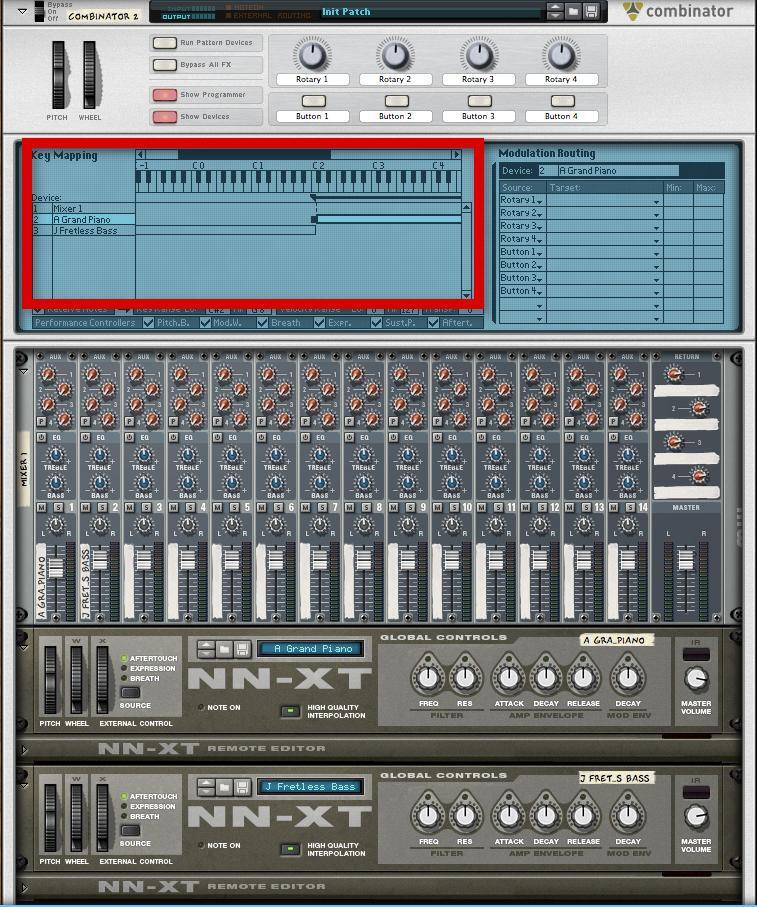Click A Grand Piano Master Volume knob
The height and width of the screenshot is (907, 757).
696,679
